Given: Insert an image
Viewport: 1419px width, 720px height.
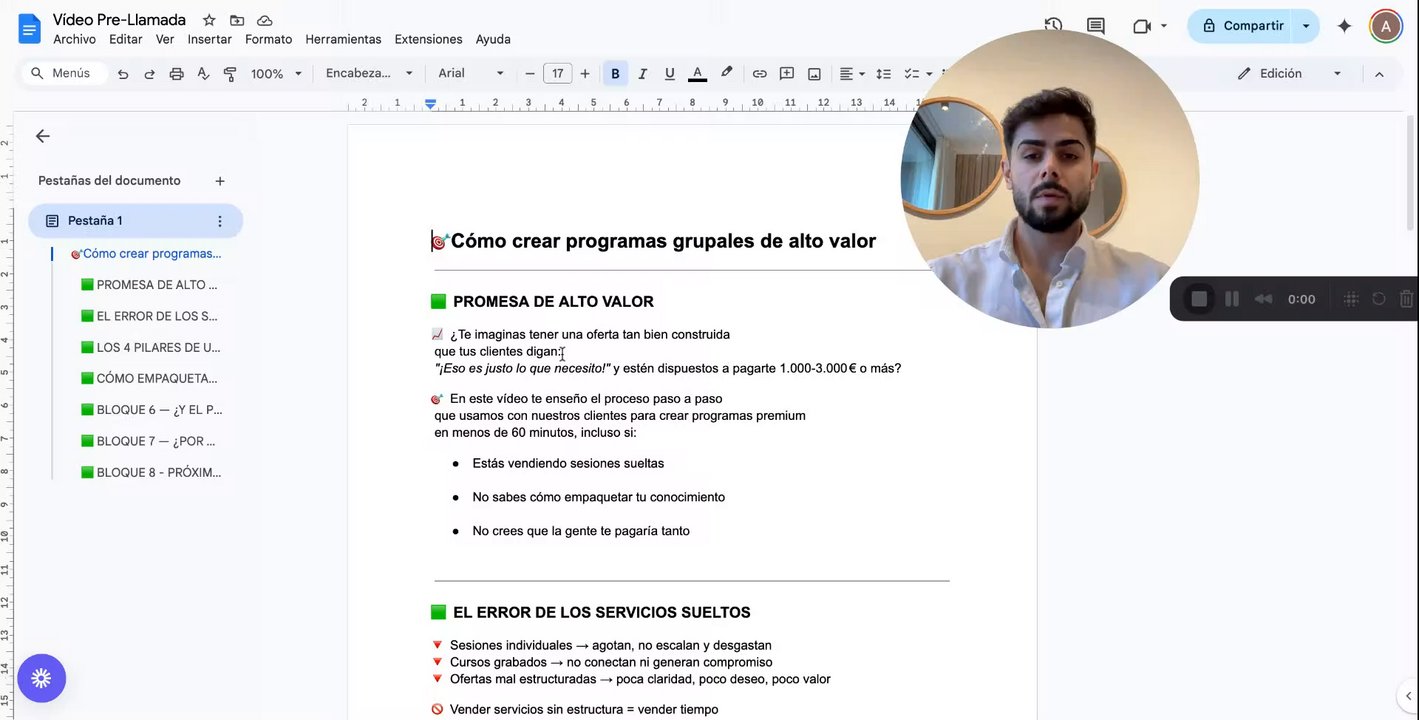Looking at the screenshot, I should point(814,74).
